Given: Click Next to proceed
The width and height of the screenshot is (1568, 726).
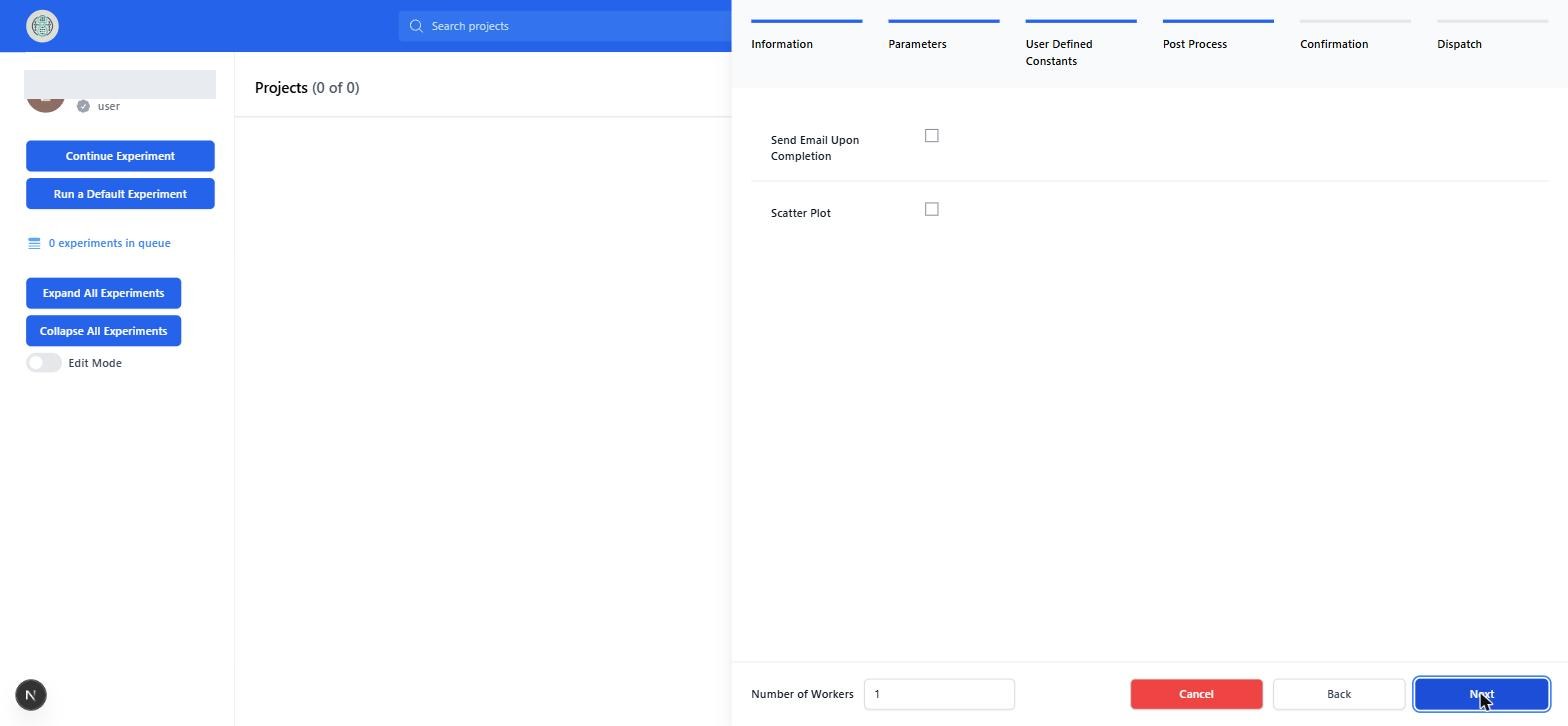Looking at the screenshot, I should coord(1481,694).
